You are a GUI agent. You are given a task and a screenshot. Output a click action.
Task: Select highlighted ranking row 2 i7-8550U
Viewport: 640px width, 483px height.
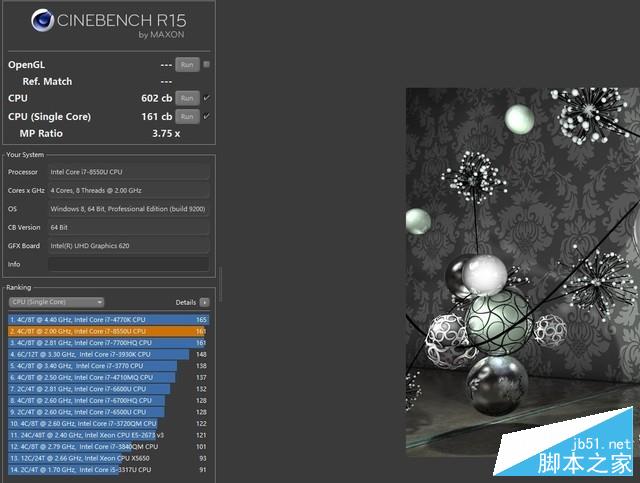[109, 331]
